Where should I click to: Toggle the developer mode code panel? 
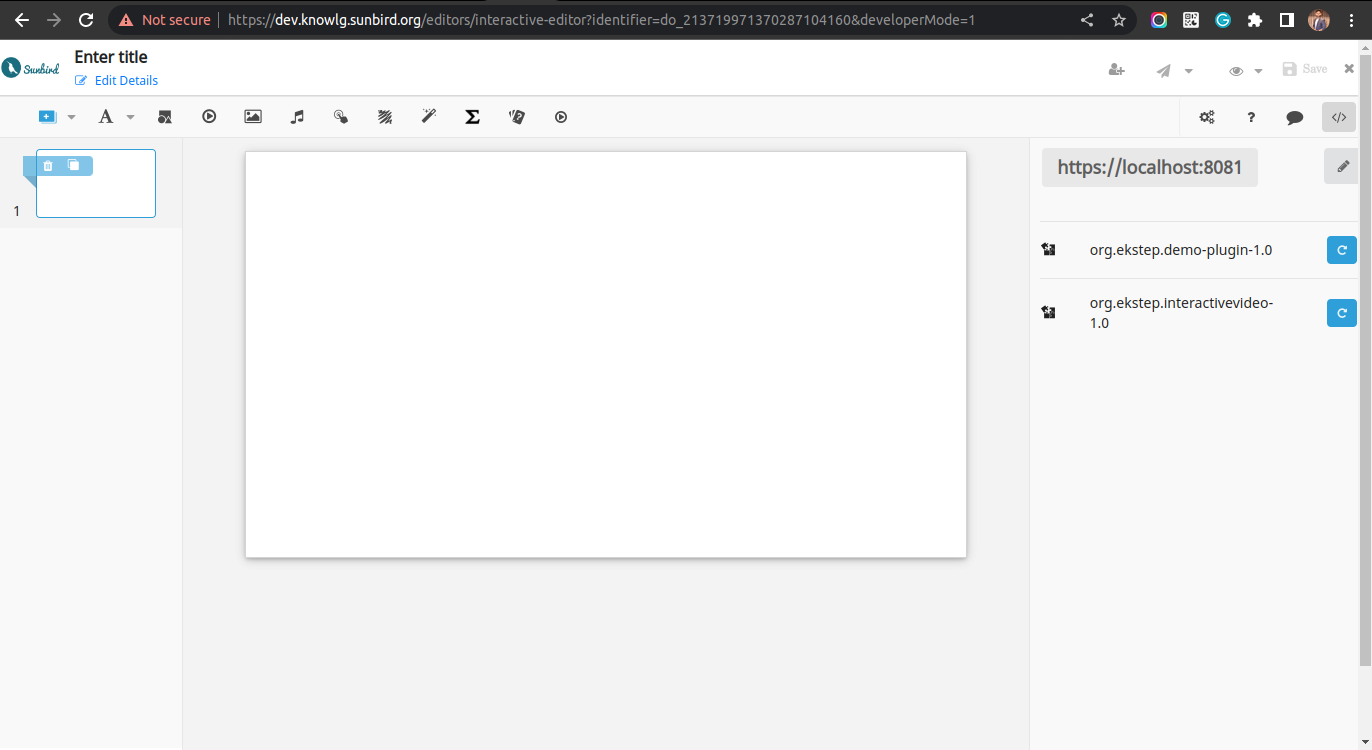pos(1339,117)
